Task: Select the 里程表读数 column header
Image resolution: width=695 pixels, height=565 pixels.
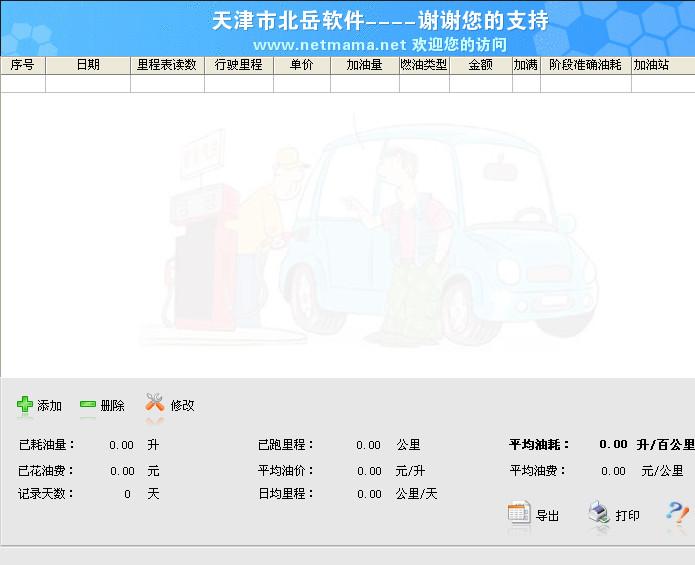Action: [167, 65]
